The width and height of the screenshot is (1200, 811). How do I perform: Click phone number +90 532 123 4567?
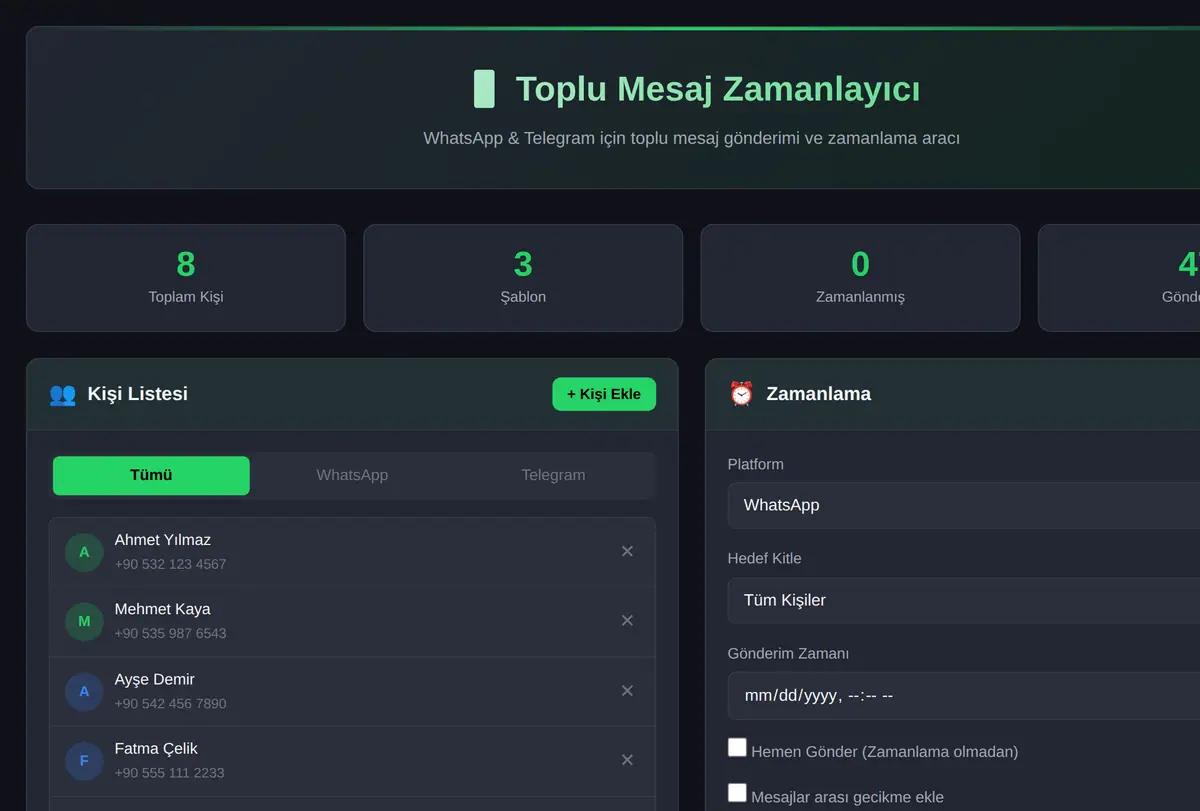tap(171, 564)
